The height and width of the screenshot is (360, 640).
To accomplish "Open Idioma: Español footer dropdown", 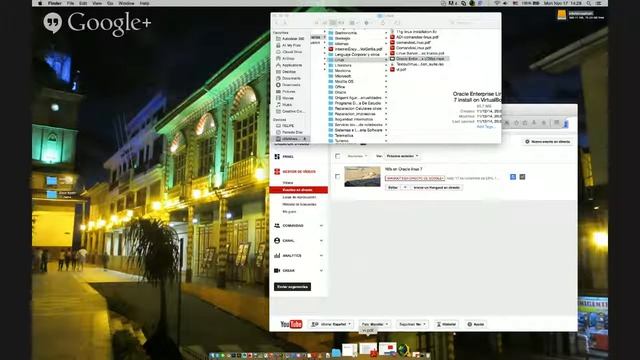I will point(331,324).
